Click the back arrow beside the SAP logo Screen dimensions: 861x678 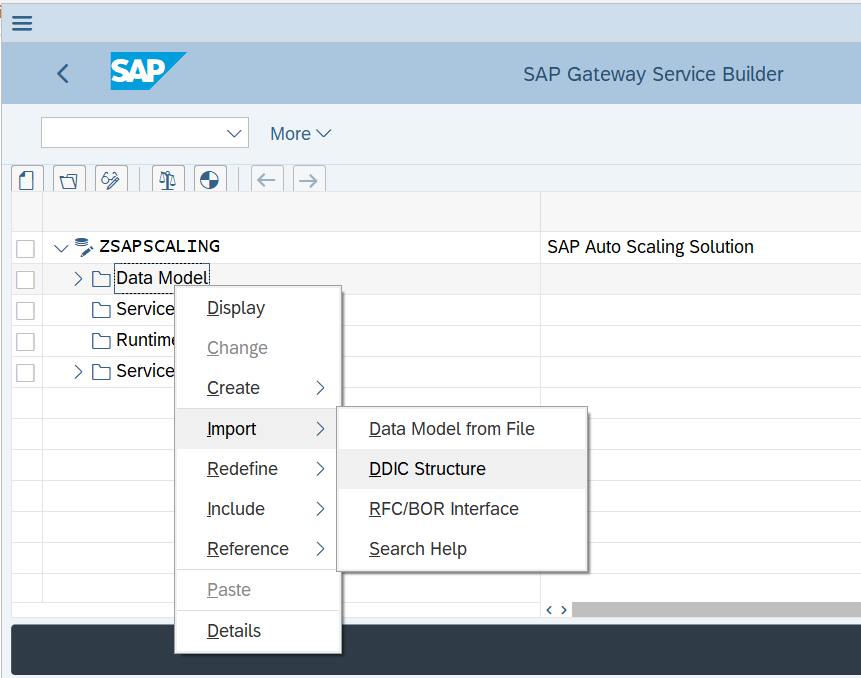[x=63, y=73]
